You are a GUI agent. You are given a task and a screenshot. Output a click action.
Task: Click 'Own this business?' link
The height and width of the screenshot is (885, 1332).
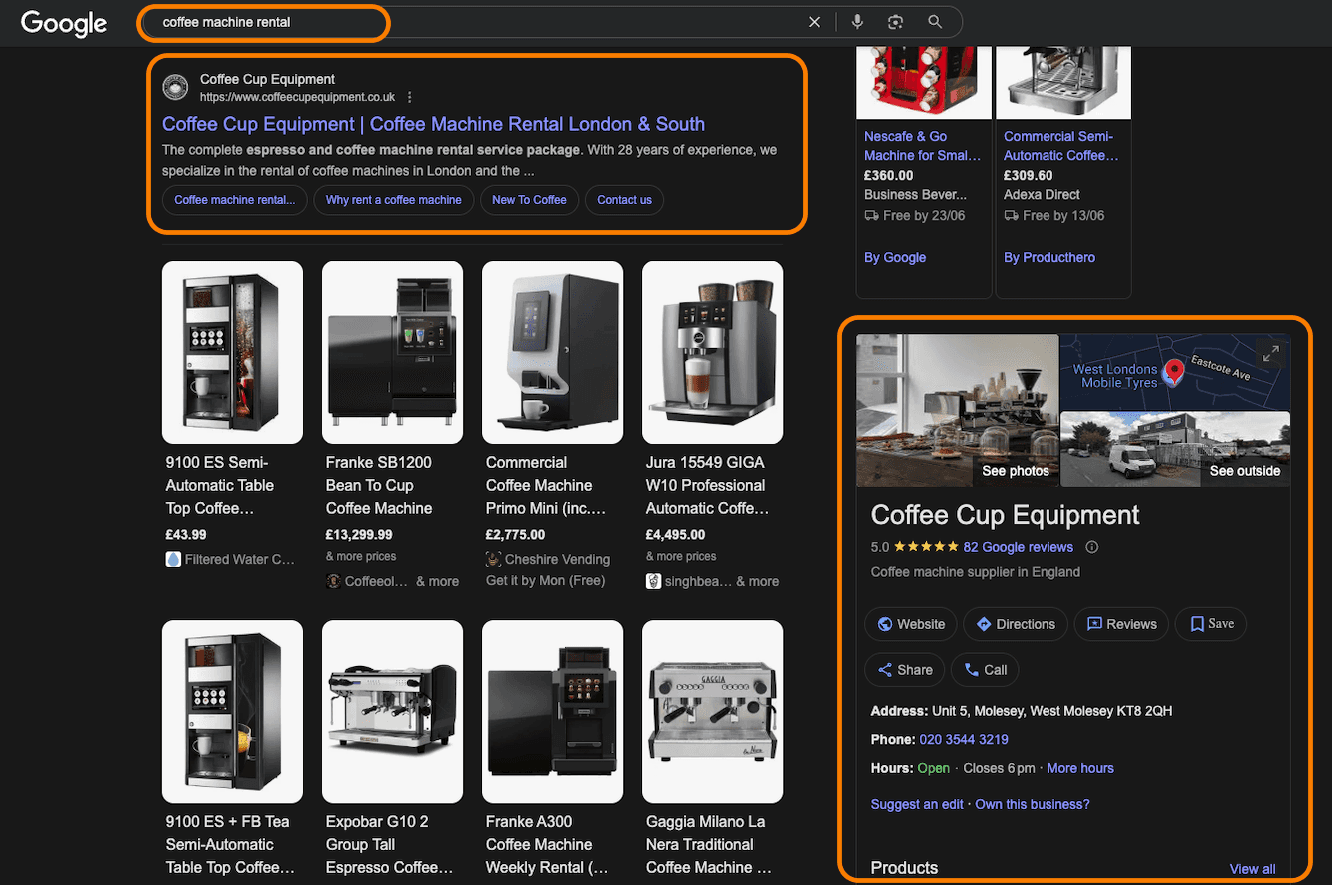[1032, 804]
